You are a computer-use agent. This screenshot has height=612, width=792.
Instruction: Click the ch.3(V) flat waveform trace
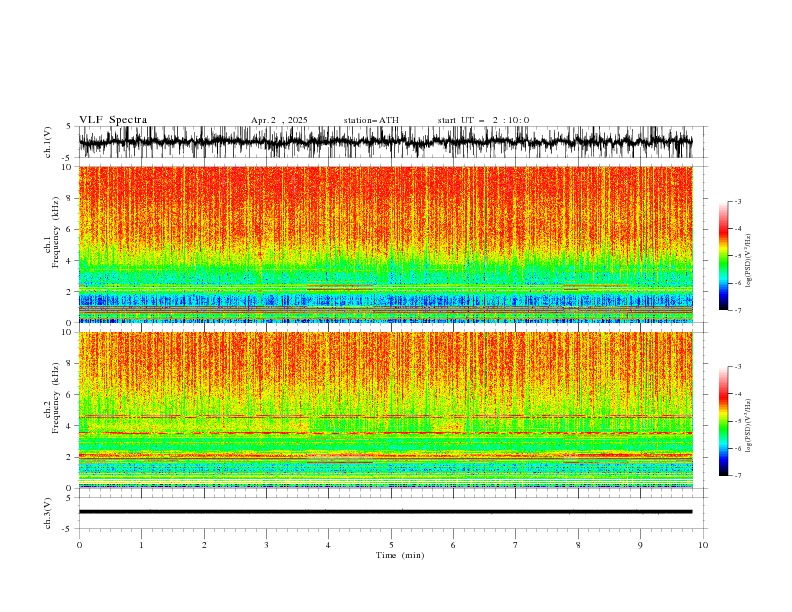pos(385,512)
